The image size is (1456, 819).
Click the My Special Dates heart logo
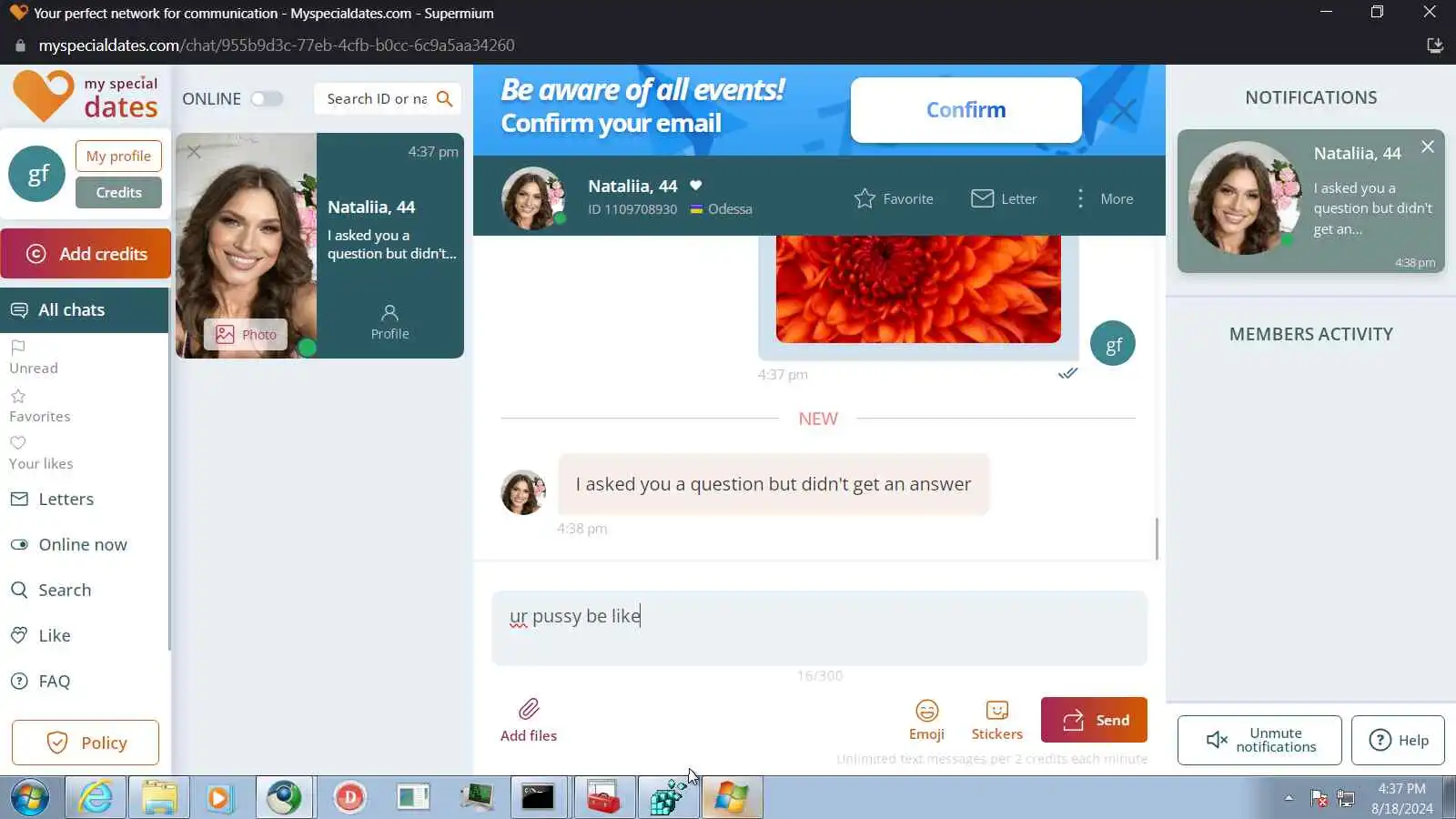[x=43, y=96]
